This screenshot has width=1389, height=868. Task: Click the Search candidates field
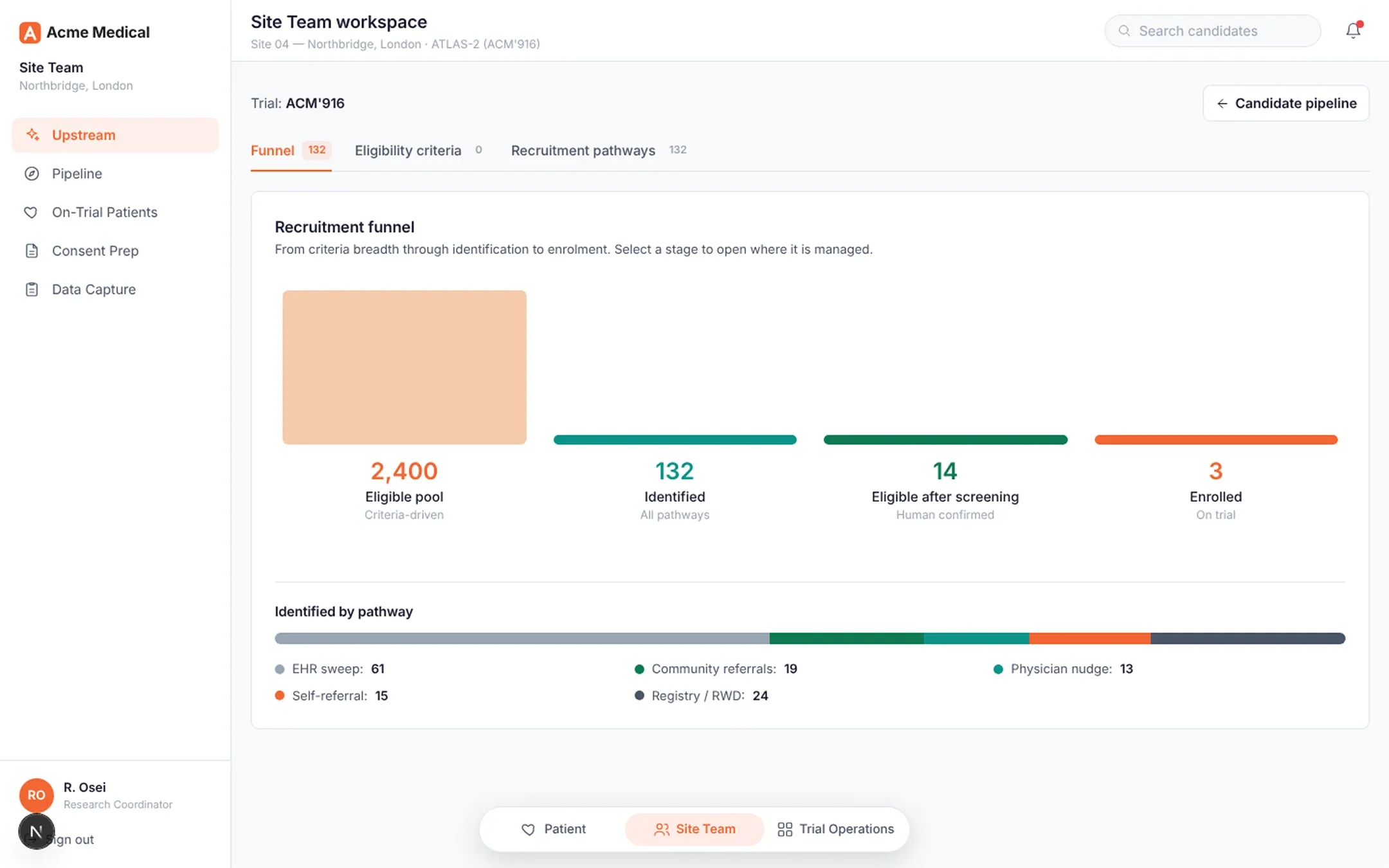tap(1213, 31)
